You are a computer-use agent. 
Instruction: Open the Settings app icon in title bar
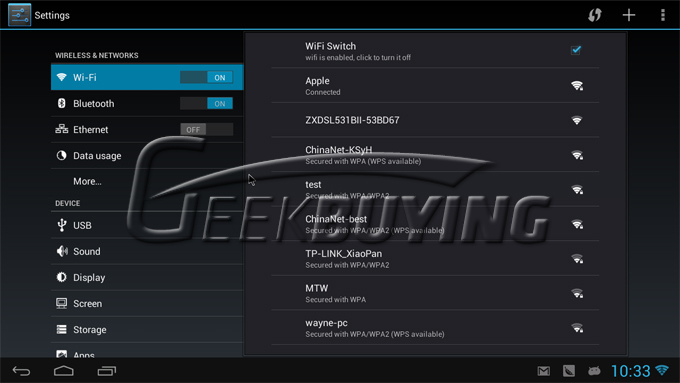(x=20, y=15)
